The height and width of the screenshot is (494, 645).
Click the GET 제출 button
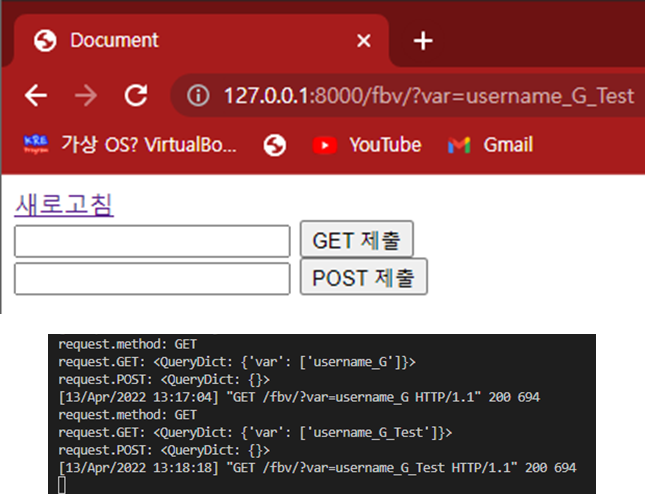click(357, 240)
